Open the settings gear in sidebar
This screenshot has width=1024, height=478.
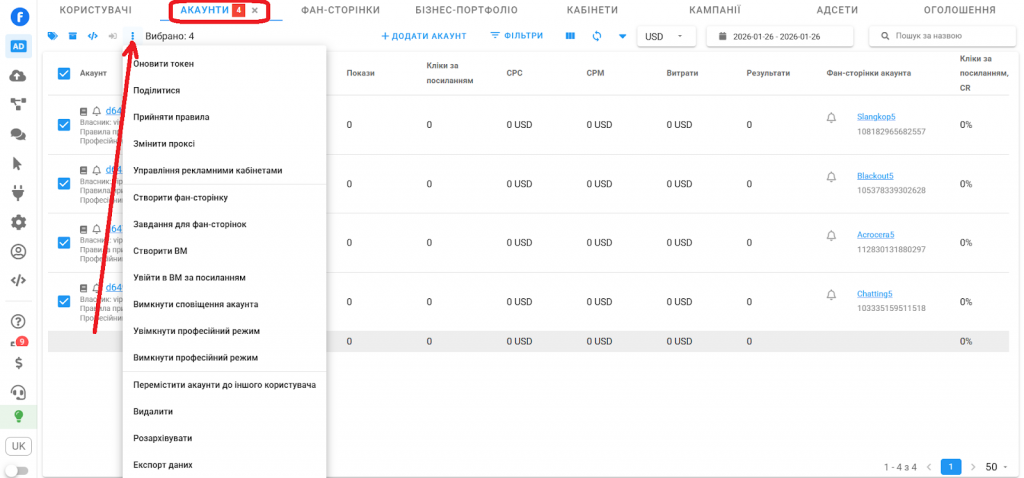point(18,222)
